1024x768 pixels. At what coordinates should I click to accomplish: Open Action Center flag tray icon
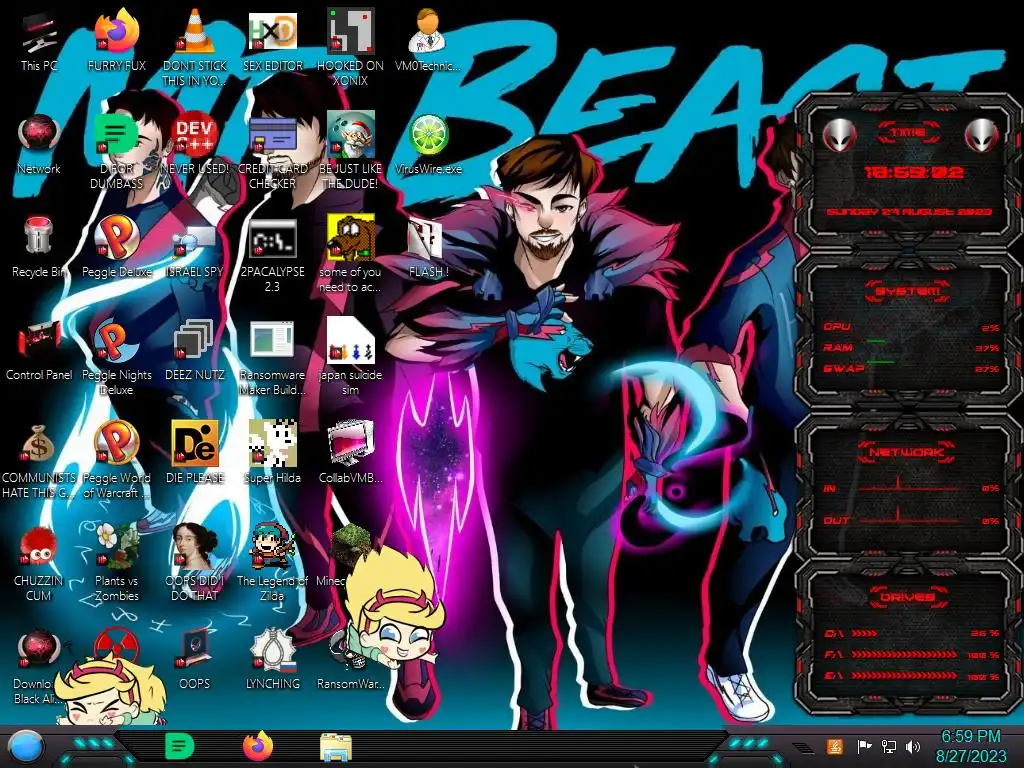tap(864, 746)
